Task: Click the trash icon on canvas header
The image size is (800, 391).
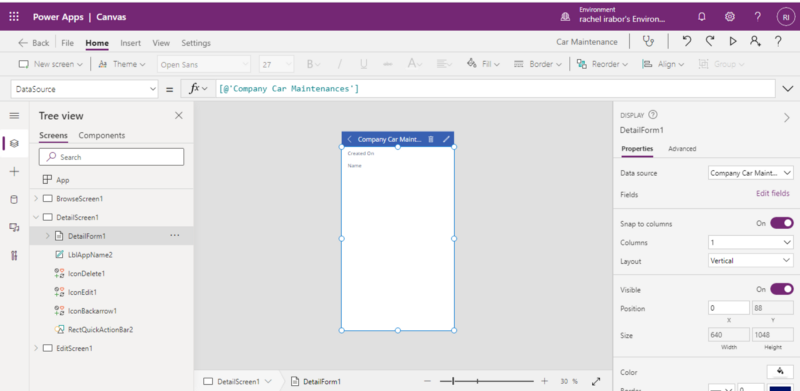Action: click(431, 139)
